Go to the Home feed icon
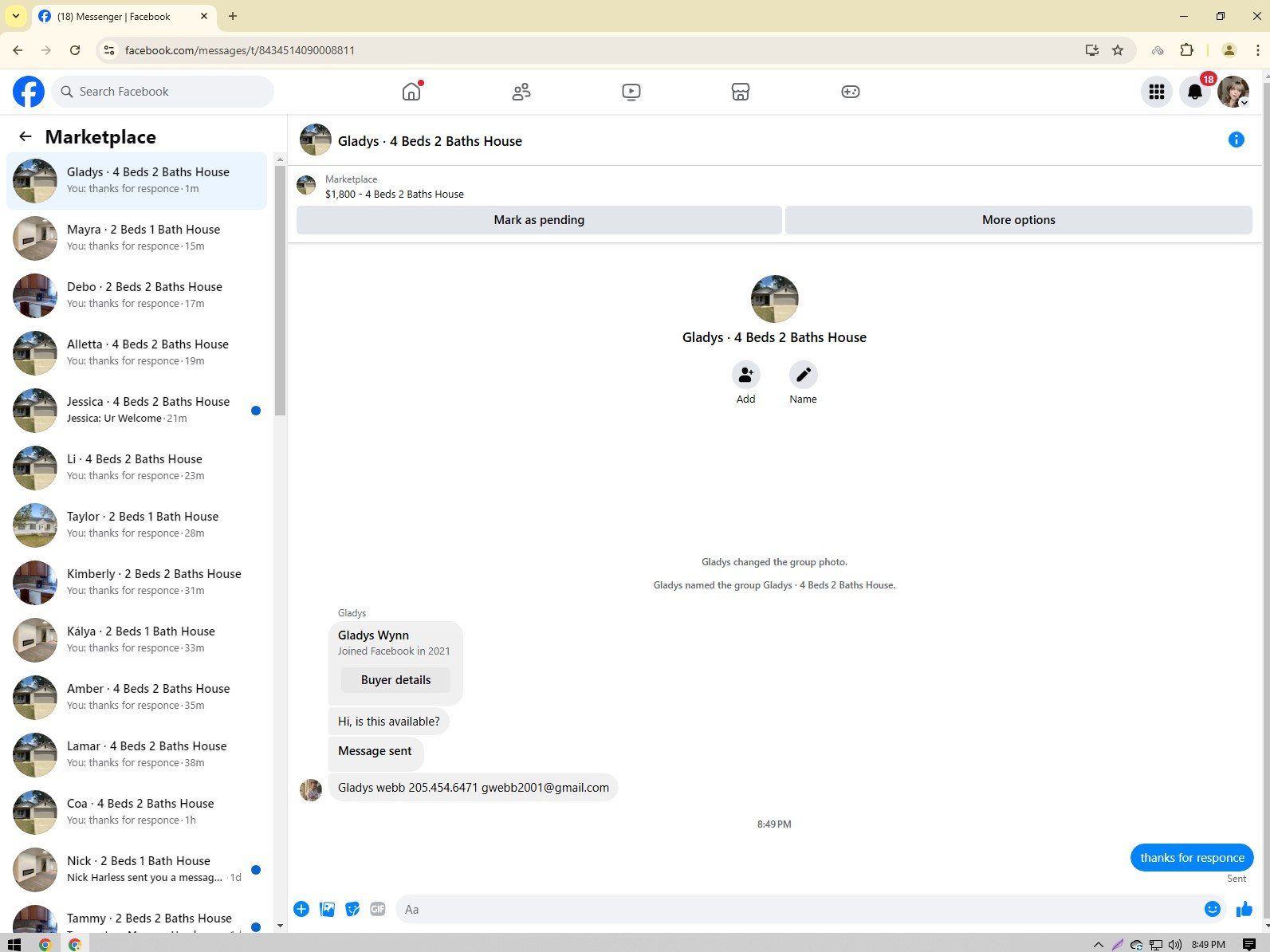This screenshot has width=1270, height=952. coord(411,92)
